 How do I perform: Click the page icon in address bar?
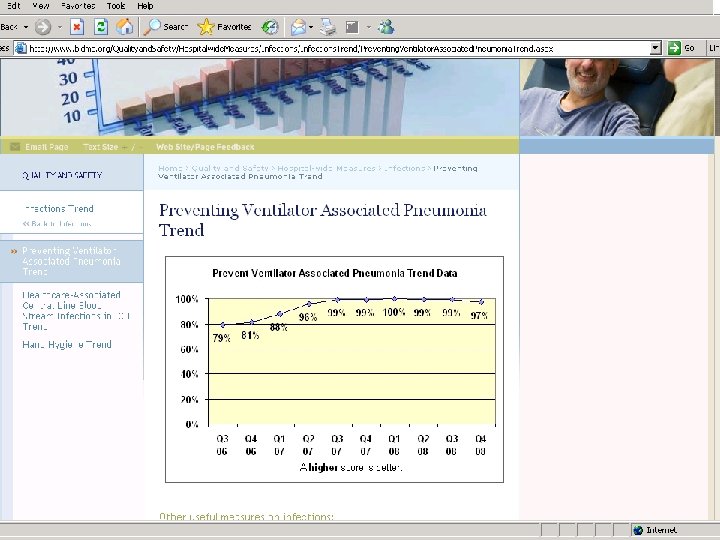(x=21, y=48)
